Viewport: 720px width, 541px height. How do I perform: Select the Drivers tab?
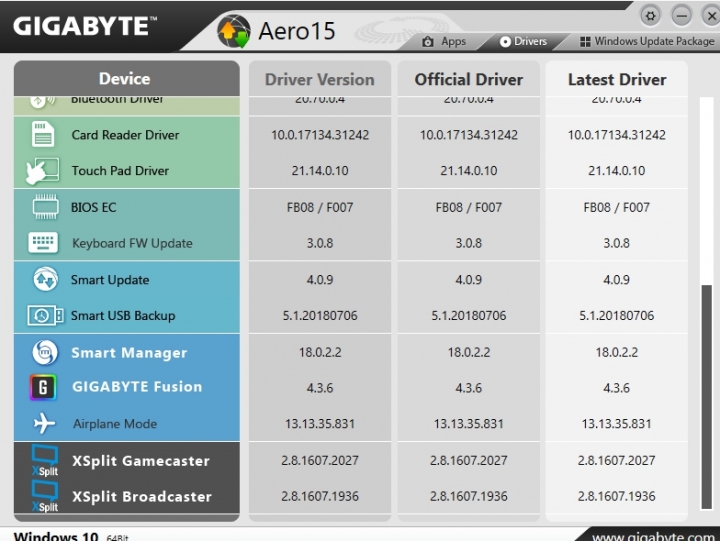click(523, 41)
